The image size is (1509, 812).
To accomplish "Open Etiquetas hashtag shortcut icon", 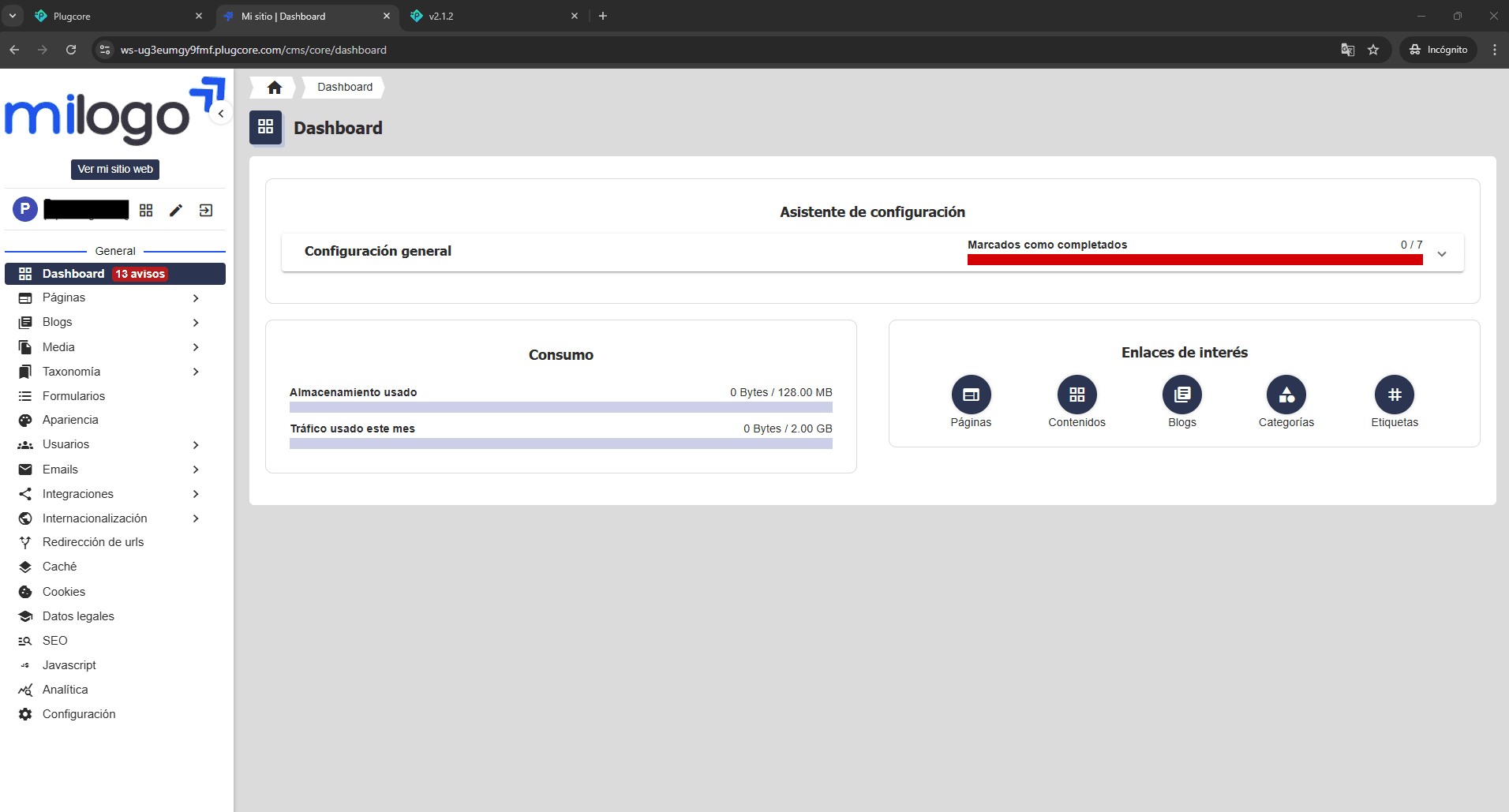I will 1395,395.
